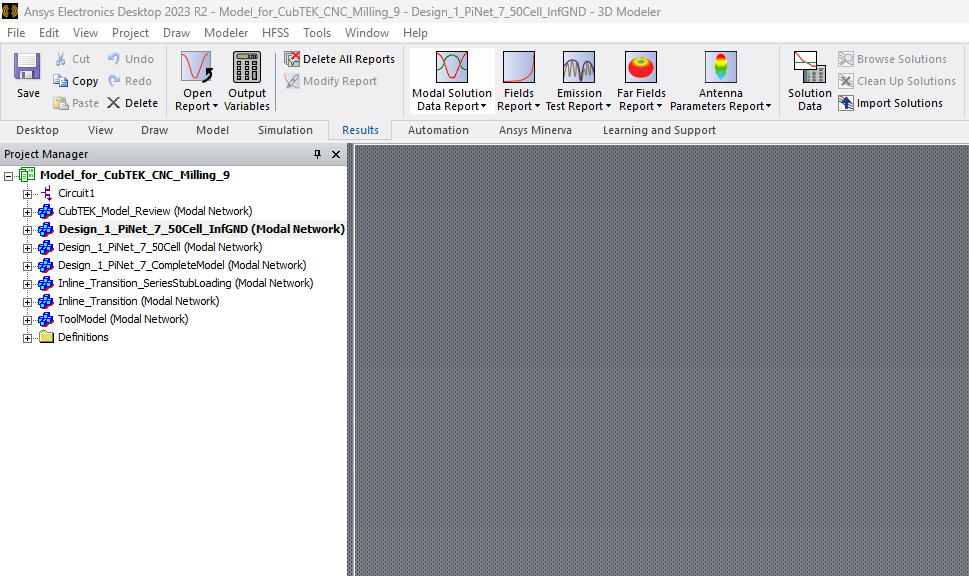969x576 pixels.
Task: Expand Design_1_PiNet_7_50Cell_InfGND node
Action: pyautogui.click(x=27, y=230)
